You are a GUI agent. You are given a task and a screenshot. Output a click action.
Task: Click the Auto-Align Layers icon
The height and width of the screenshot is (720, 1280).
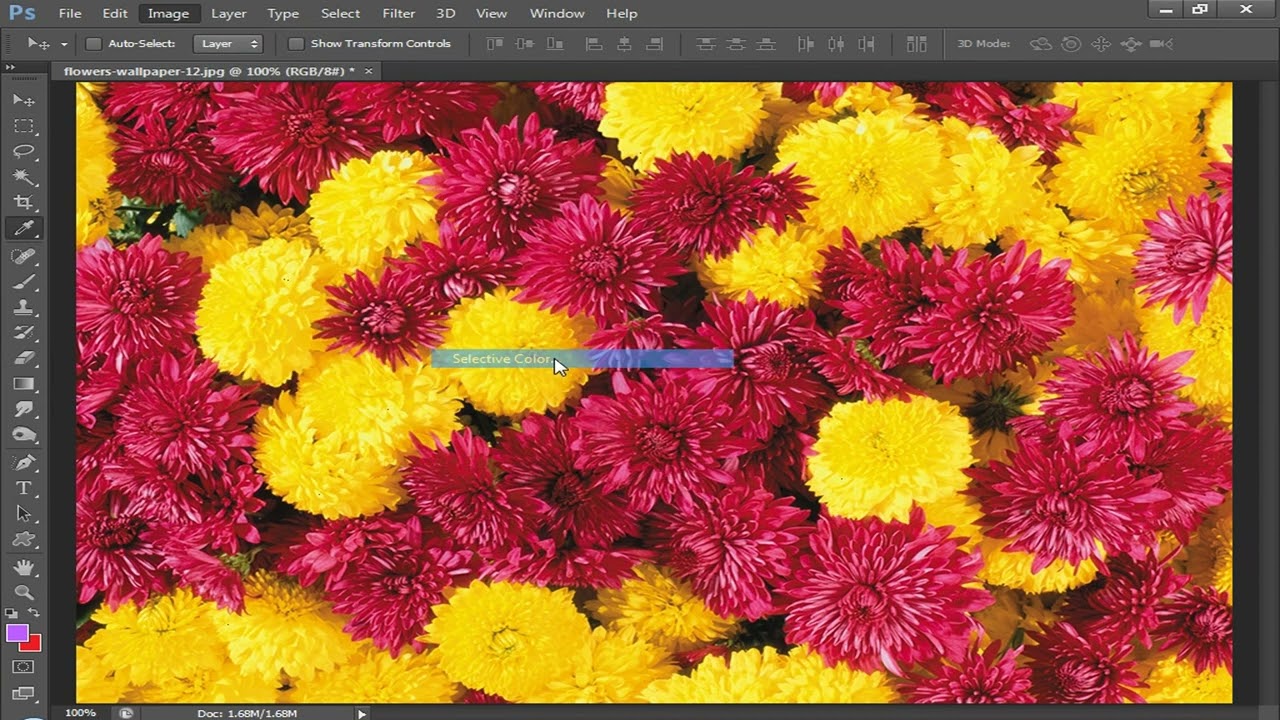tap(916, 44)
